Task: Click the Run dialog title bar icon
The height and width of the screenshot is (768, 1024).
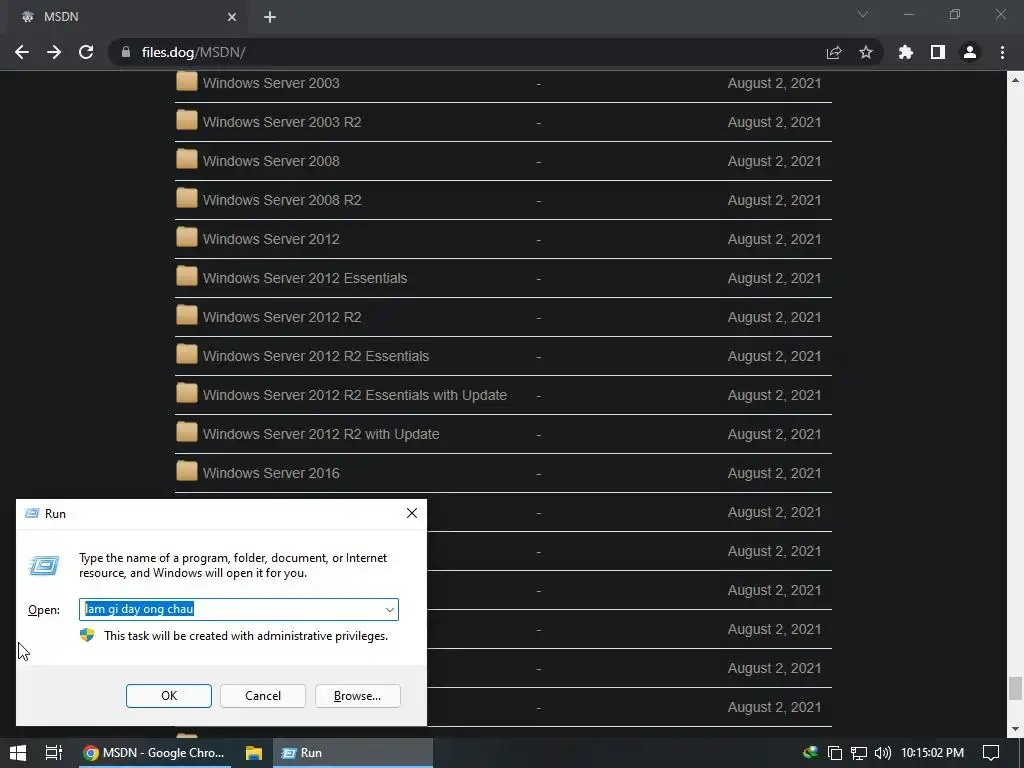Action: 32,513
